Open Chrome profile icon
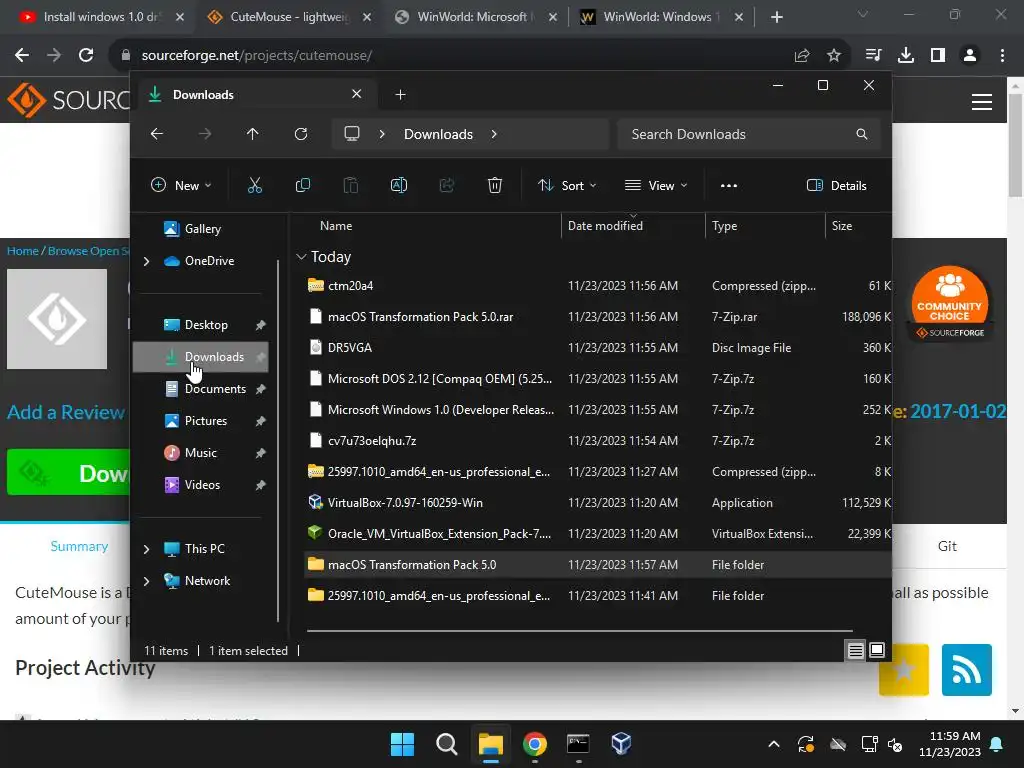Screen dimensions: 1024x768 click(x=970, y=56)
